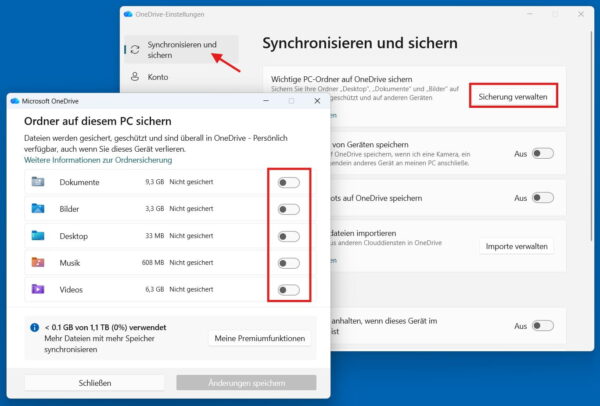This screenshot has width=600, height=406.
Task: Open Weitere Informationen zur Ordnersicherung link
Action: tap(98, 160)
